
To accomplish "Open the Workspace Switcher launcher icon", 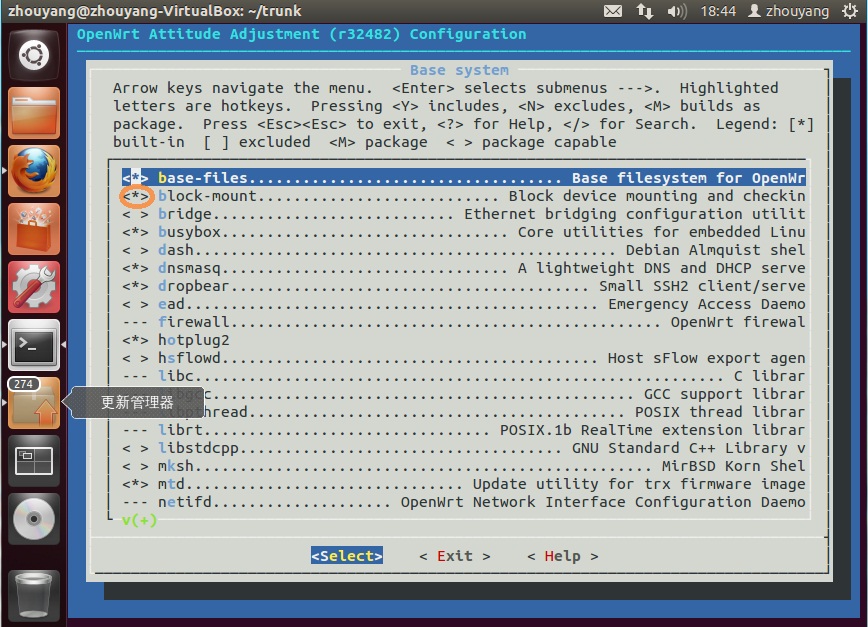I will pyautogui.click(x=34, y=462).
